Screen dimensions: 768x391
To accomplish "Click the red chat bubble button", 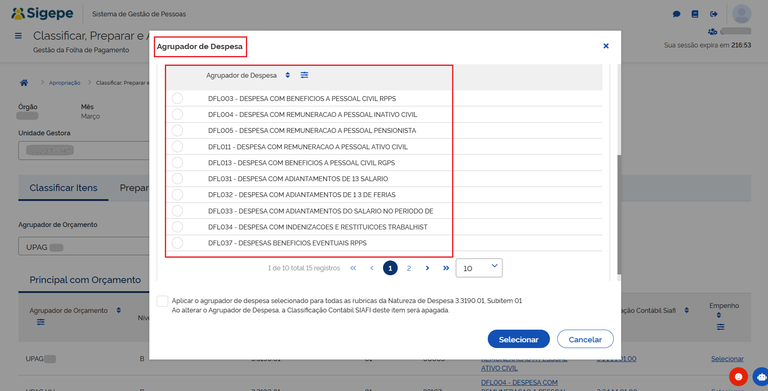I will pyautogui.click(x=738, y=376).
